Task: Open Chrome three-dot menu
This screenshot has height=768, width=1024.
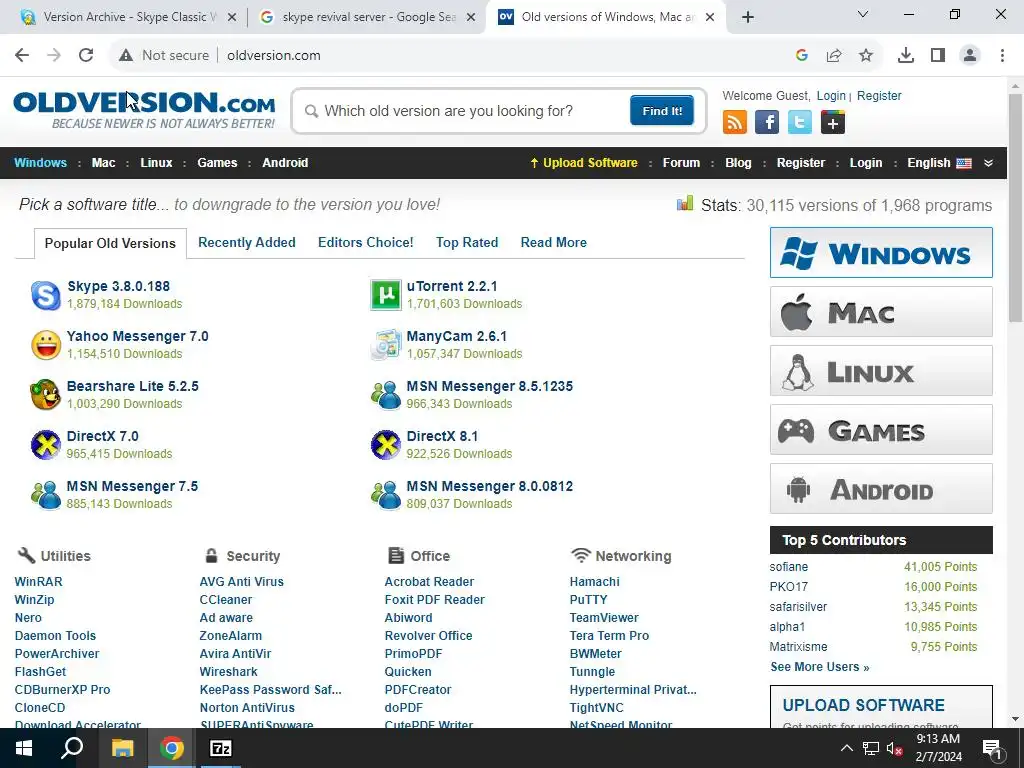Action: pyautogui.click(x=1002, y=56)
